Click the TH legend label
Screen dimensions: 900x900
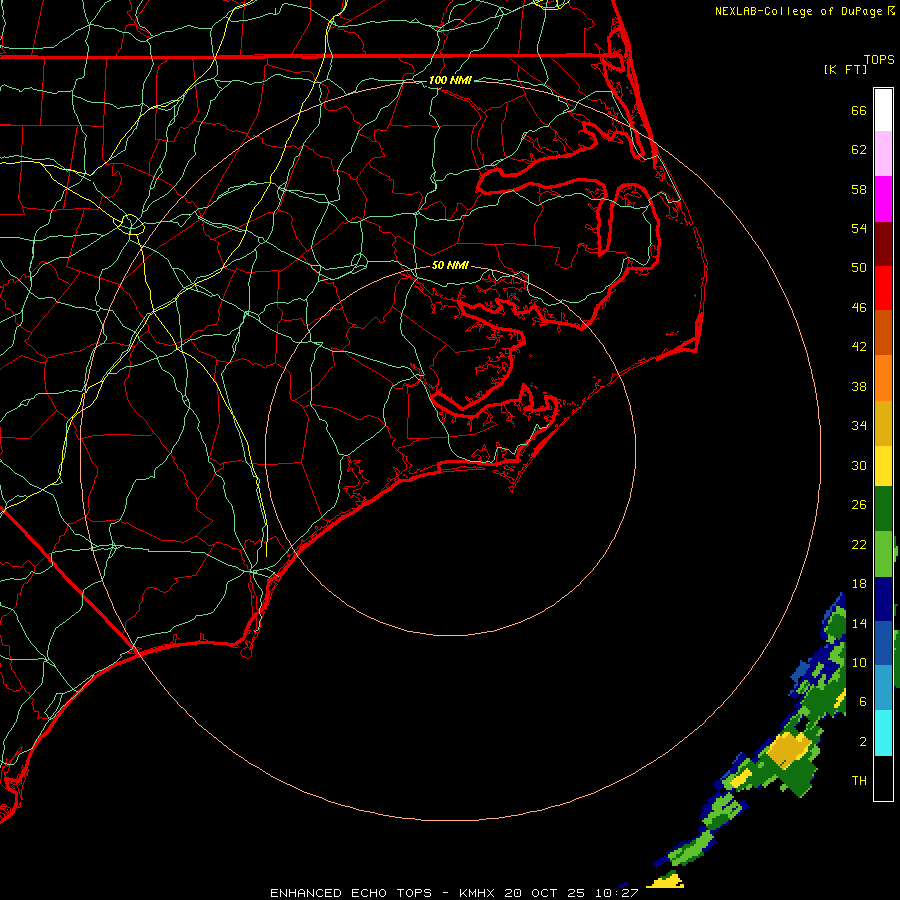click(859, 781)
